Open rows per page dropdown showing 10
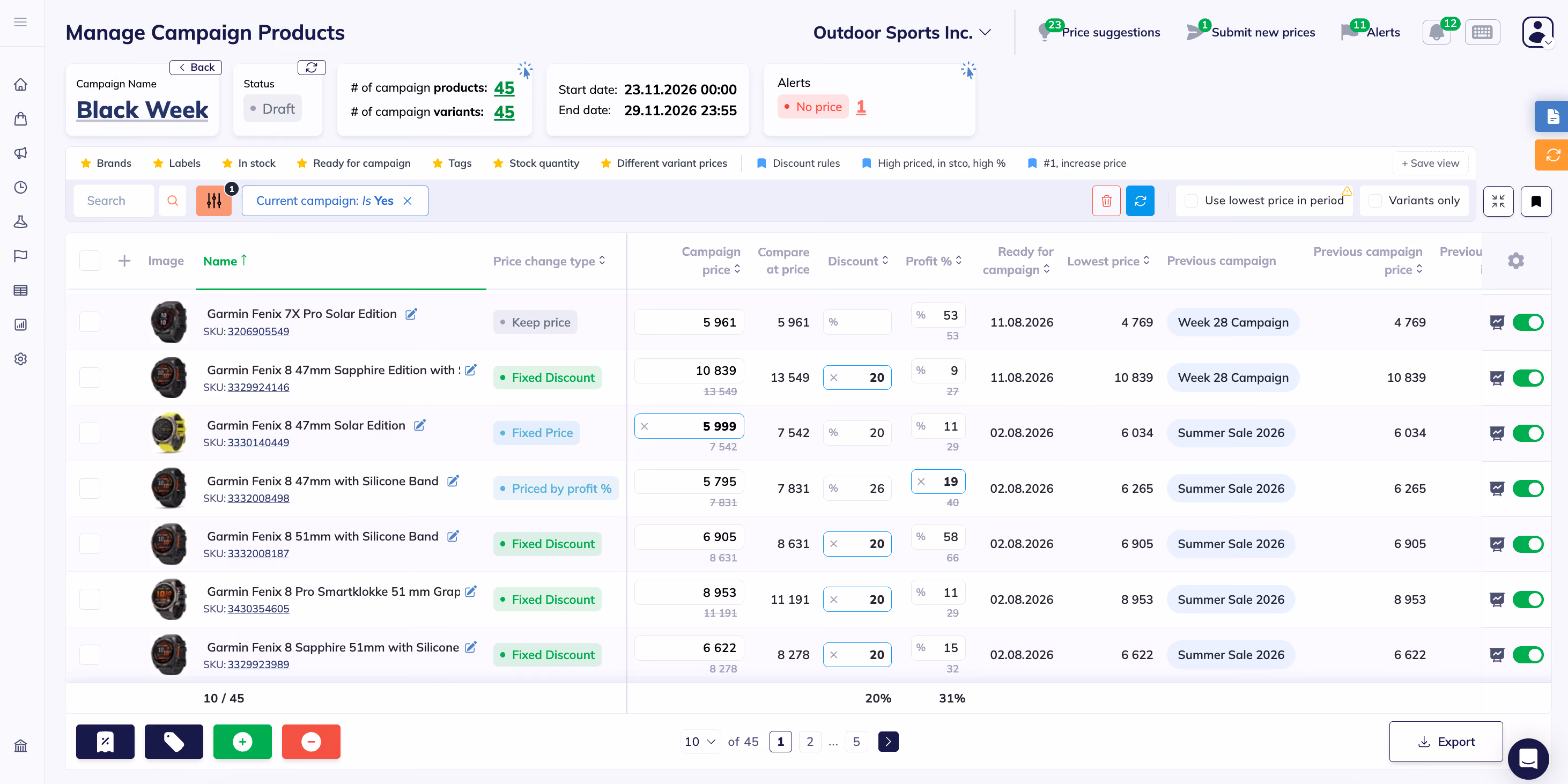The width and height of the screenshot is (1568, 784). [x=700, y=742]
